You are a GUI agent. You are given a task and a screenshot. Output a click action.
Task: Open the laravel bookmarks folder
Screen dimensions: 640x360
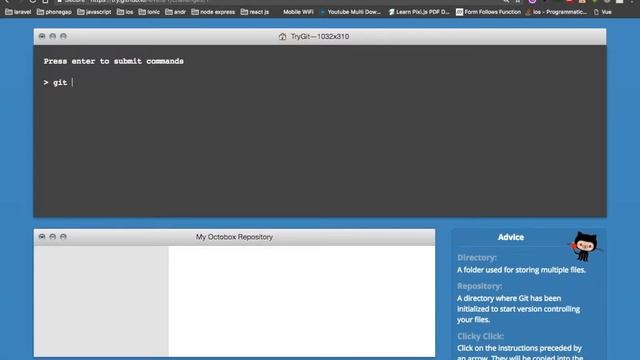pos(18,12)
